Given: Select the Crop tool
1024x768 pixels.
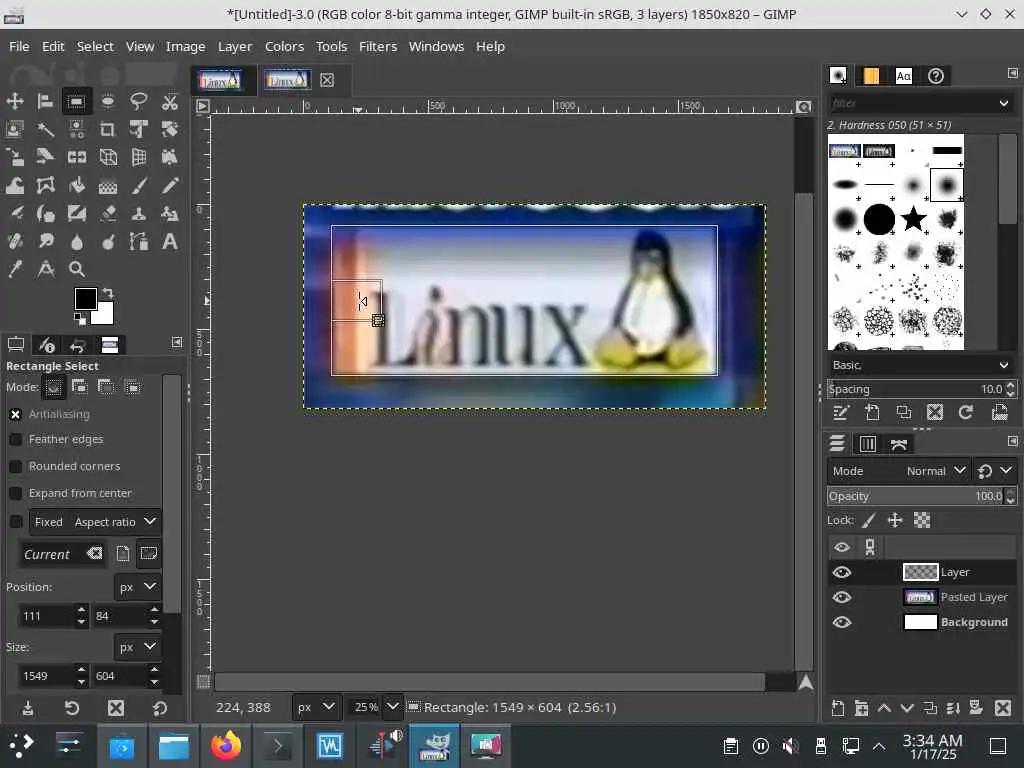Looking at the screenshot, I should [x=108, y=129].
